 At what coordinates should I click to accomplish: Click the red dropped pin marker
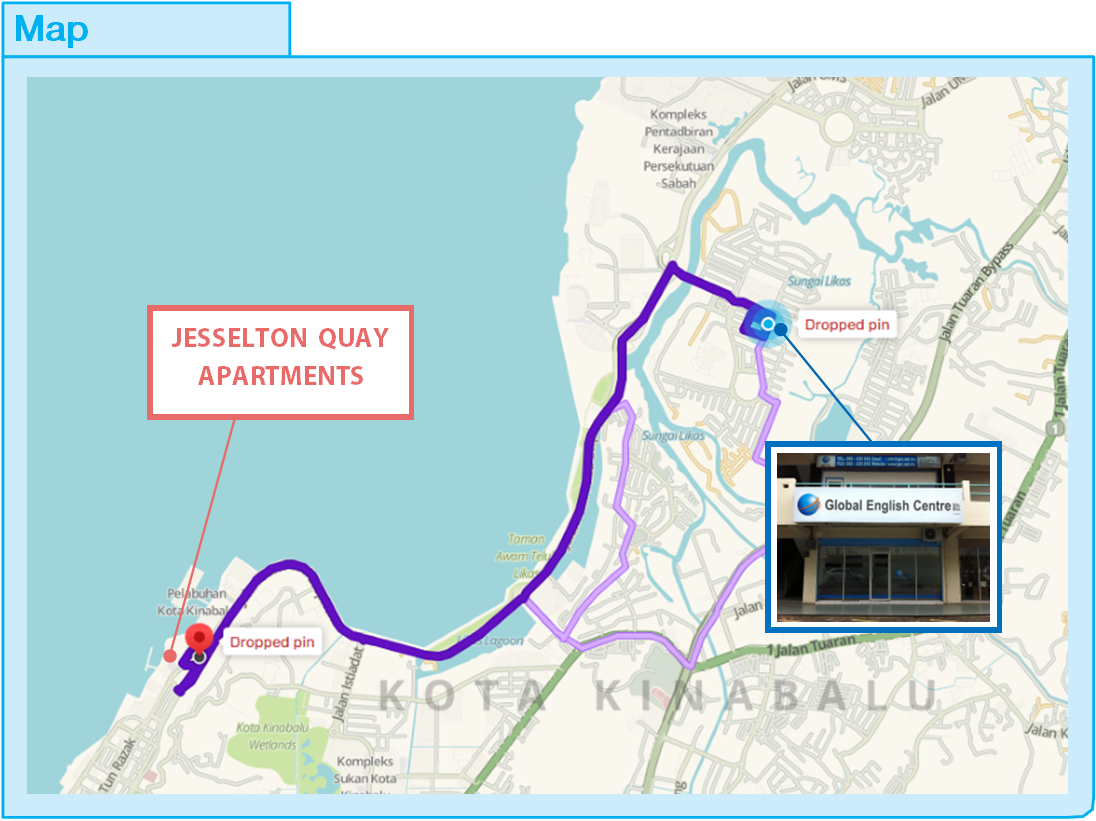click(x=200, y=639)
